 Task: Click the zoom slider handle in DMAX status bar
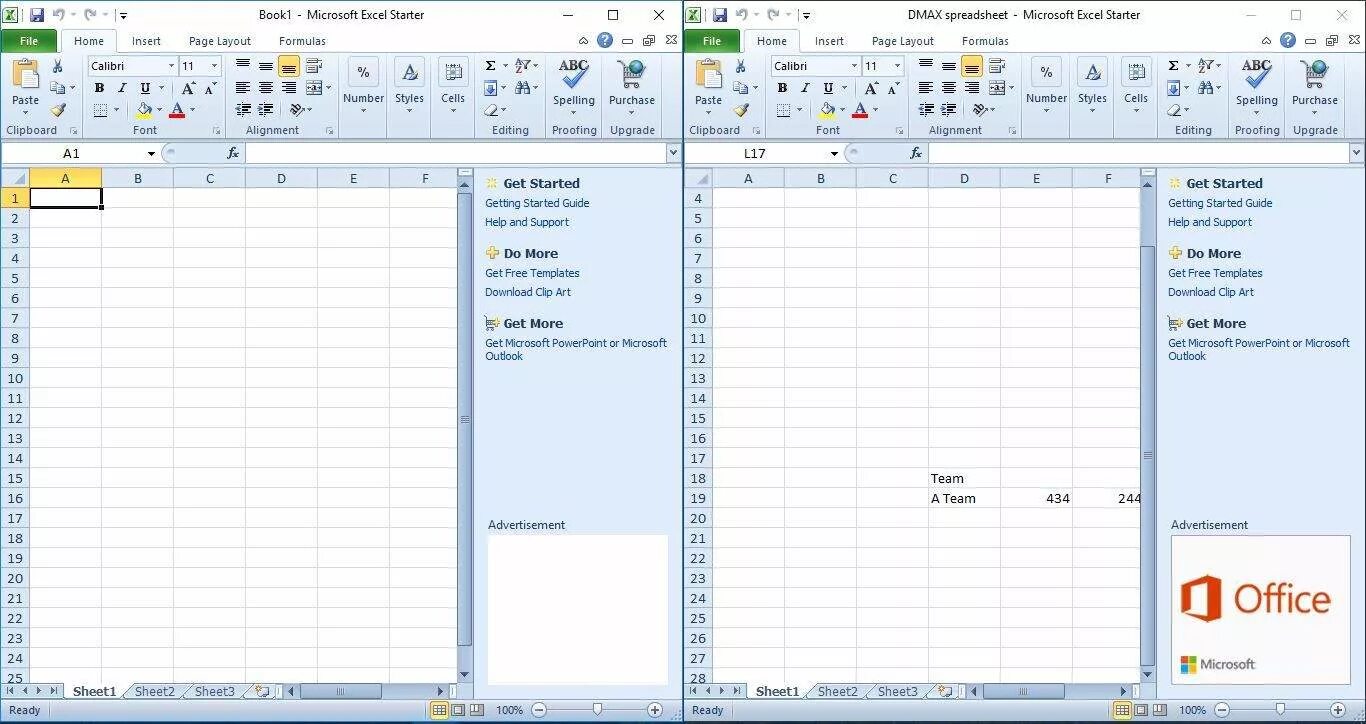[1280, 710]
